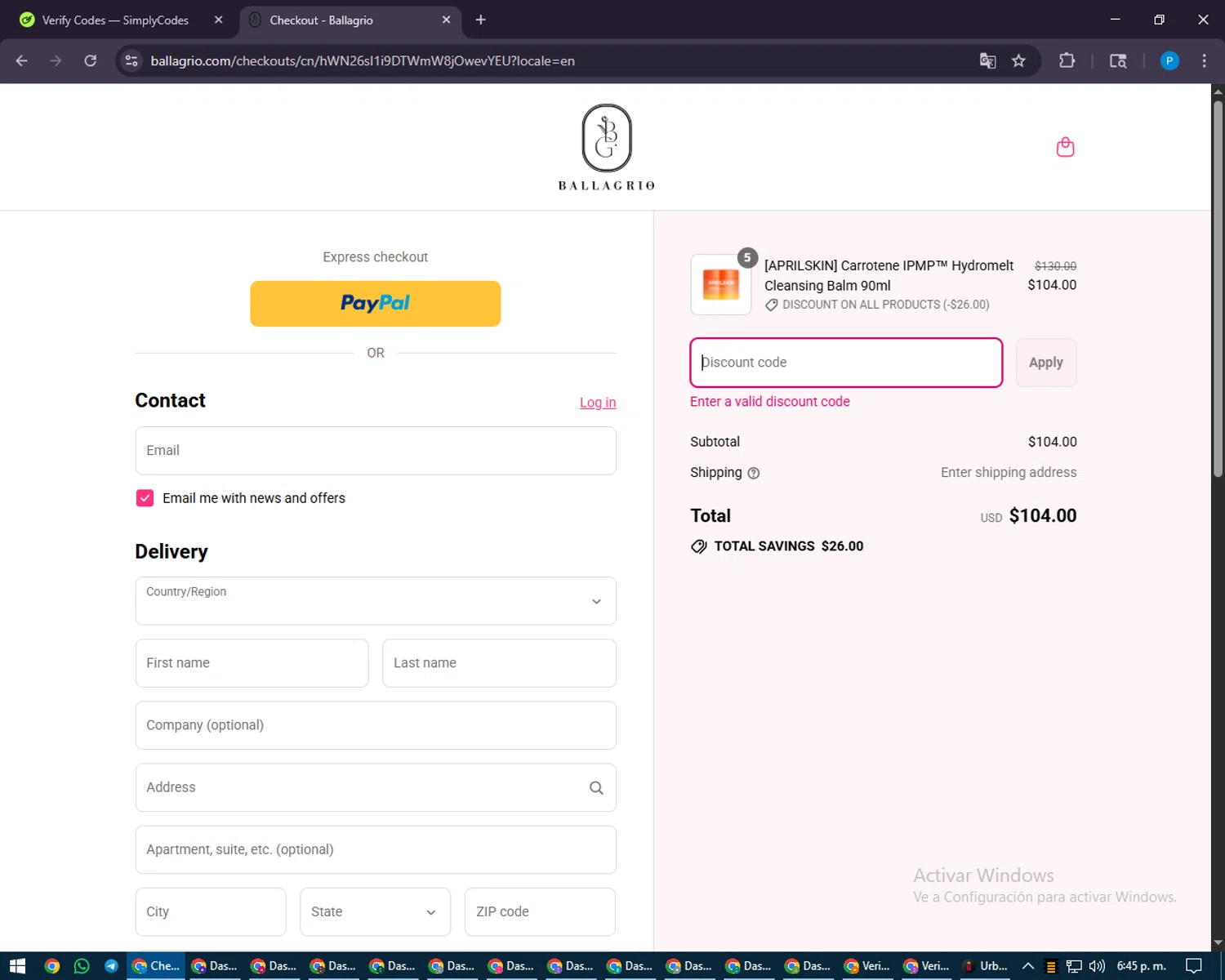Image resolution: width=1225 pixels, height=980 pixels.
Task: Click the translate page icon in address bar
Action: pos(987,60)
